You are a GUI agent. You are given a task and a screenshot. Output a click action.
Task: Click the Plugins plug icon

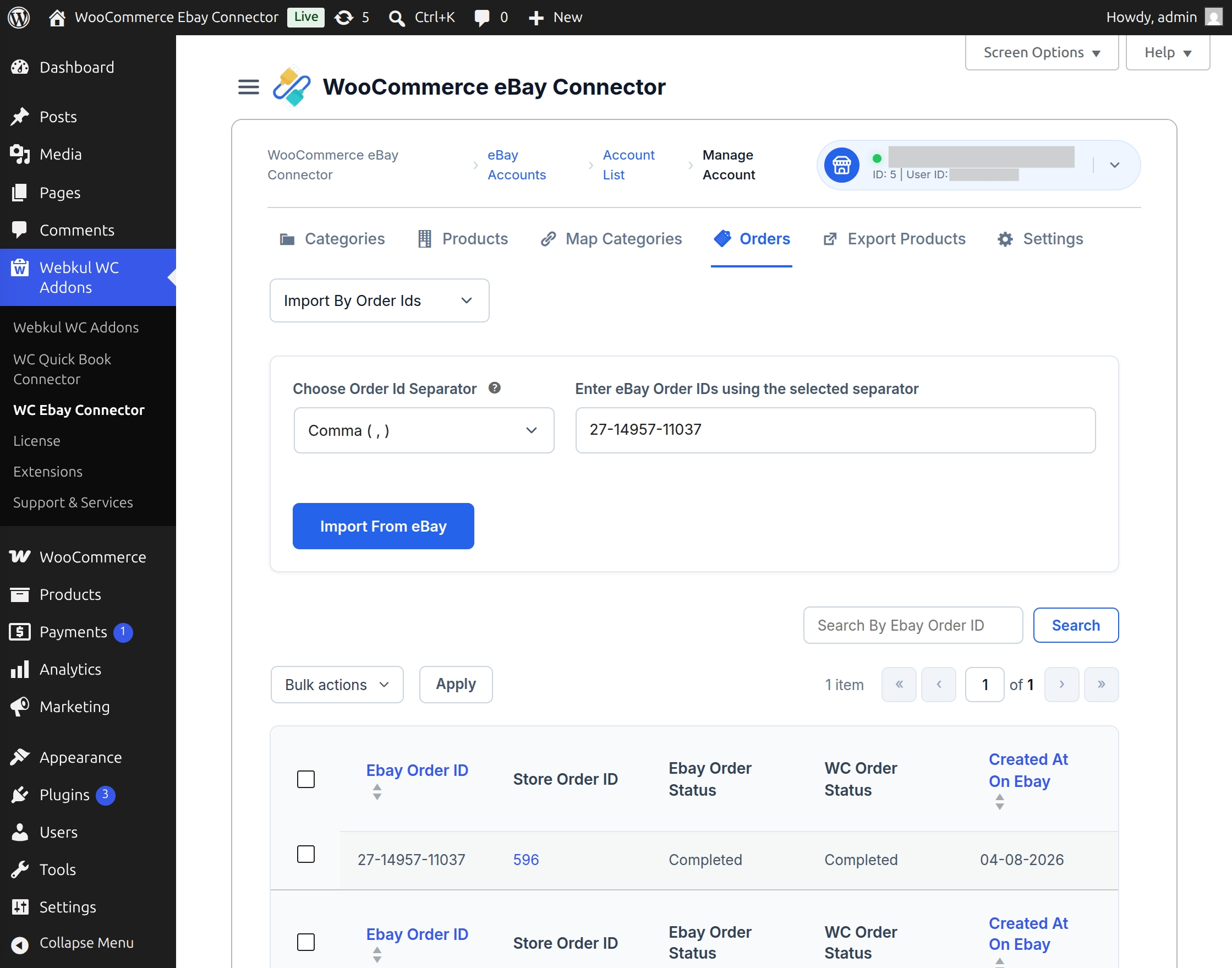[20, 795]
